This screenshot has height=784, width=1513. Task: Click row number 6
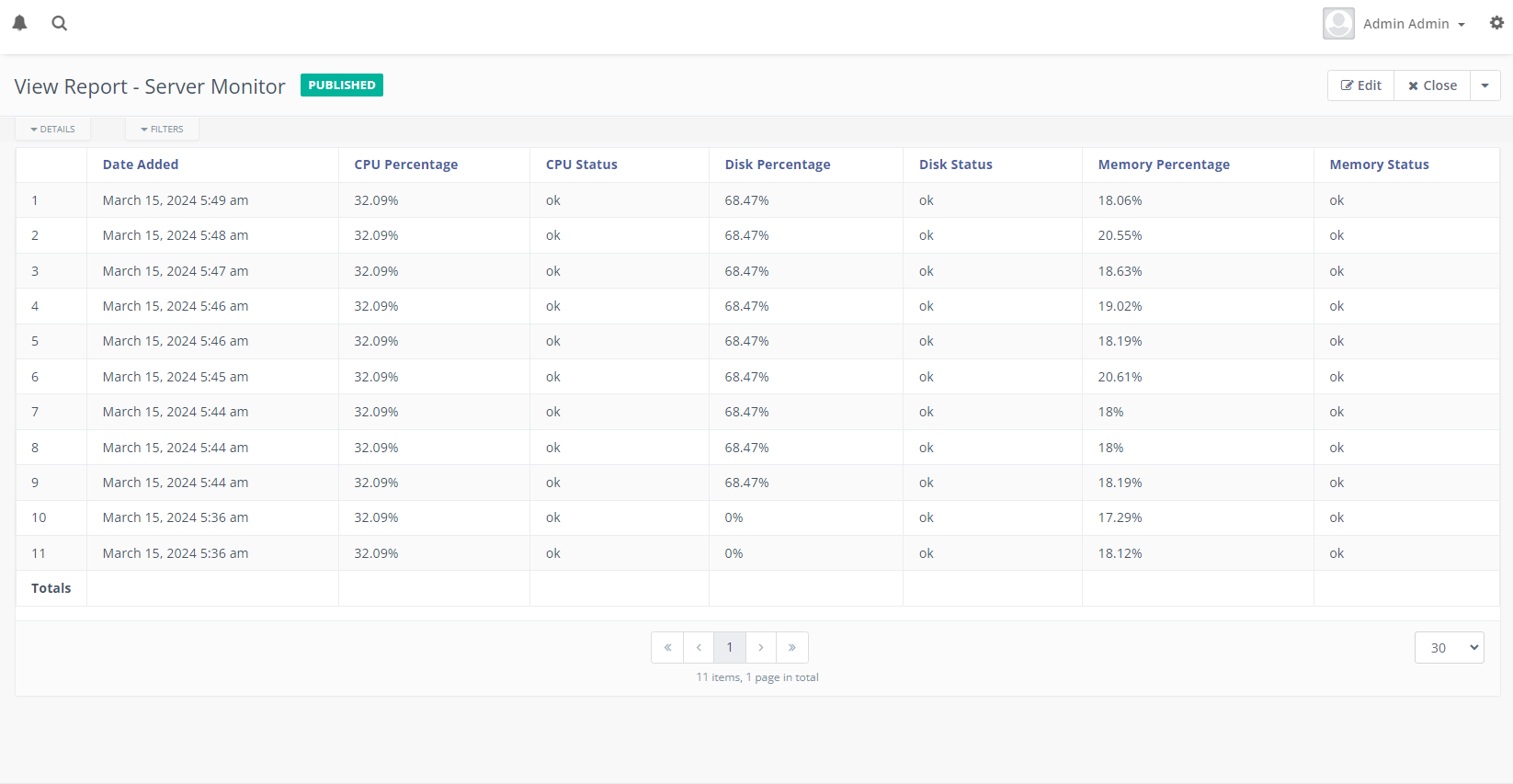click(35, 377)
